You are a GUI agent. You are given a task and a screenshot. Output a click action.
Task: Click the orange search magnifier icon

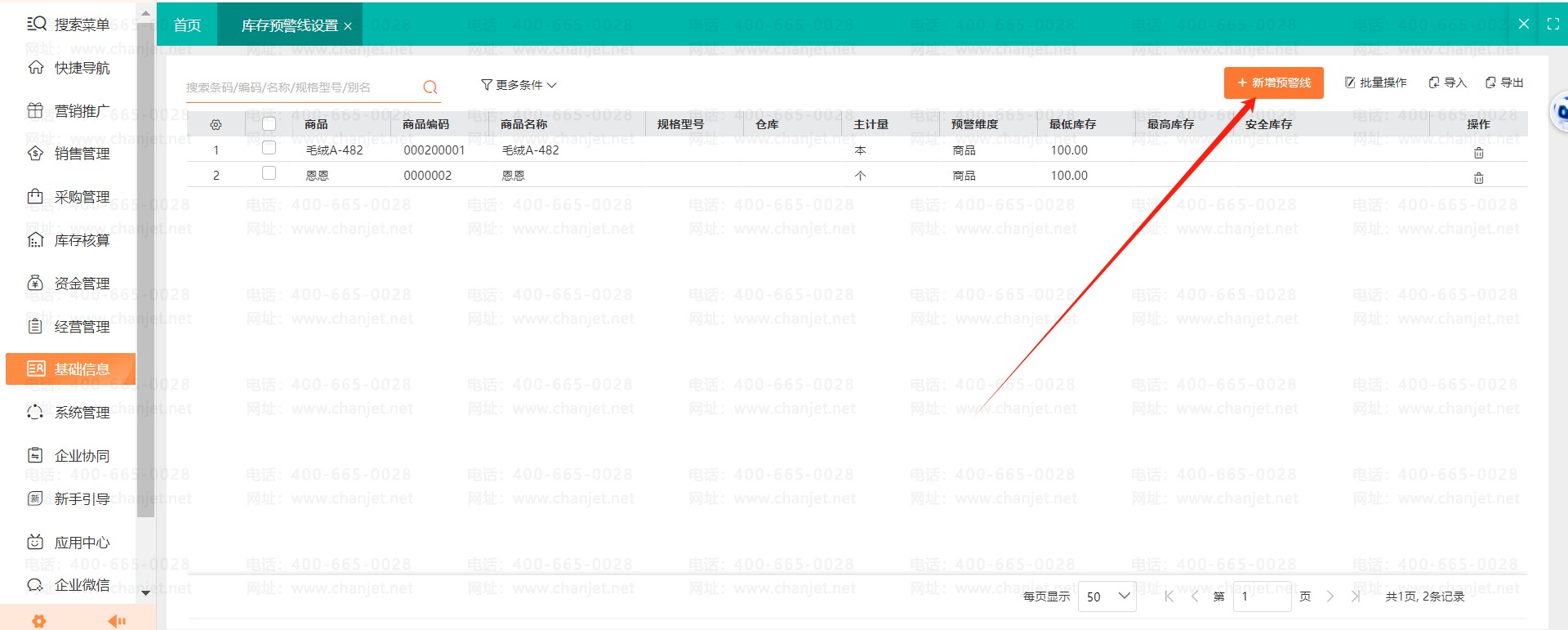click(x=430, y=87)
